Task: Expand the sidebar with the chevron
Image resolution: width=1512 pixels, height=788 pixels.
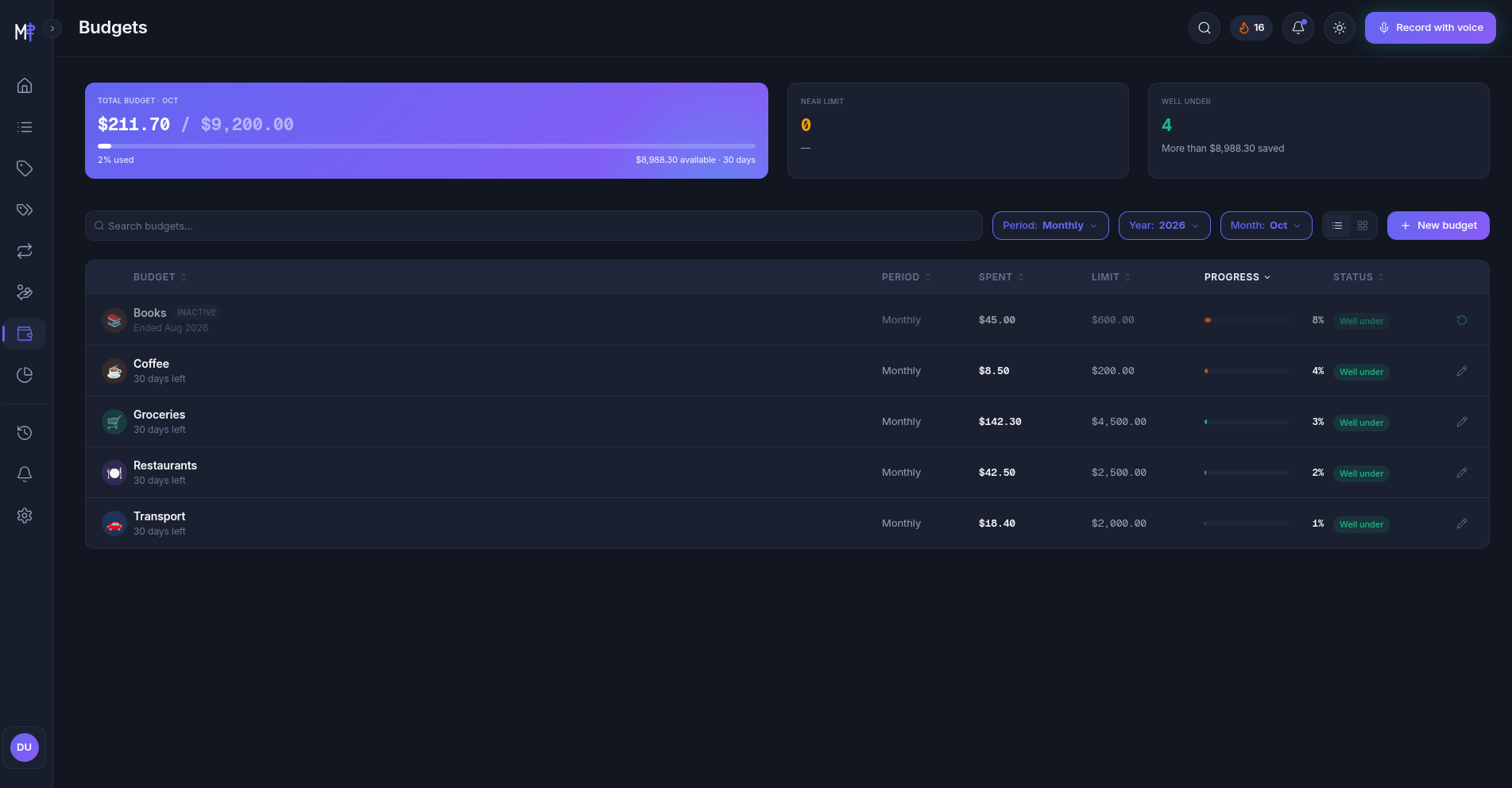Action: (52, 29)
